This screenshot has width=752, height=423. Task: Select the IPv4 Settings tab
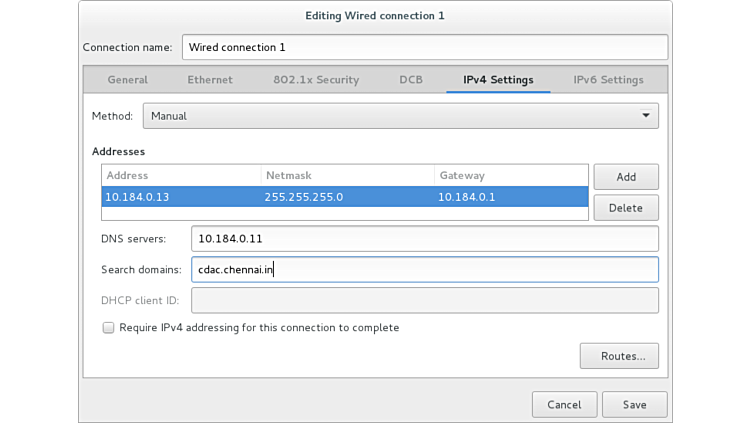click(498, 80)
